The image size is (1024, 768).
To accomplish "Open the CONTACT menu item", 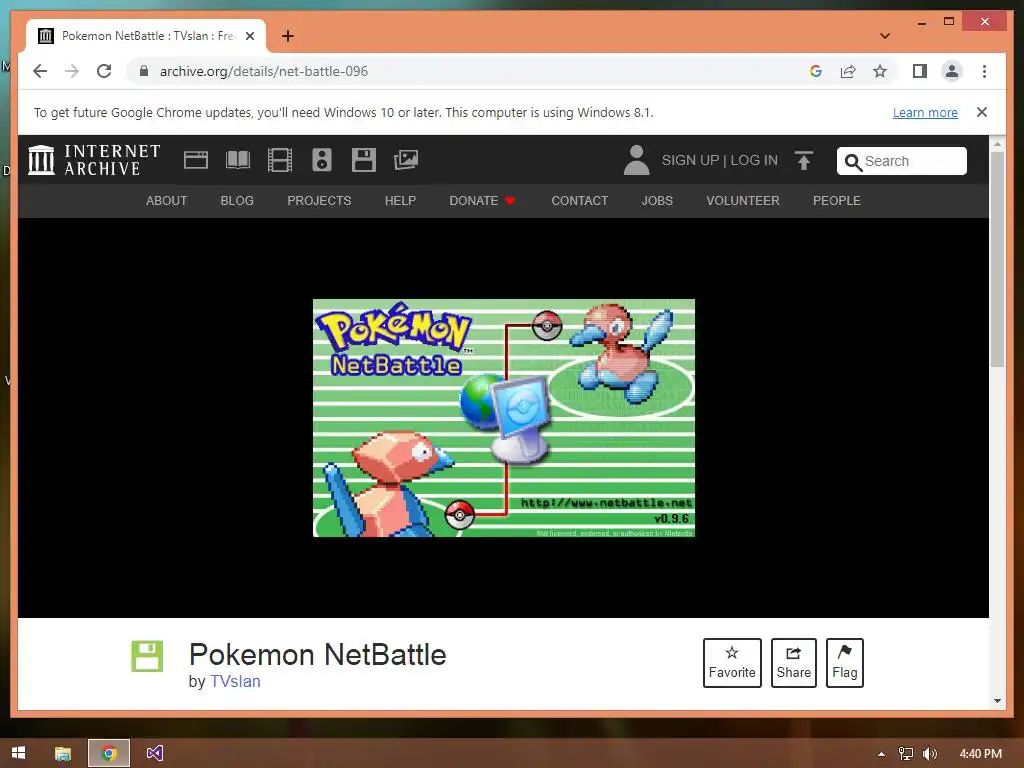I will 579,200.
